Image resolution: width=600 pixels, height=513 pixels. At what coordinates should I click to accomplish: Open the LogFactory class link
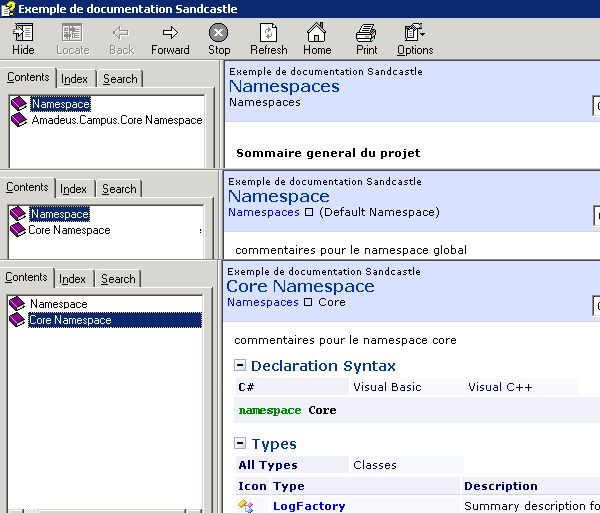tap(309, 506)
